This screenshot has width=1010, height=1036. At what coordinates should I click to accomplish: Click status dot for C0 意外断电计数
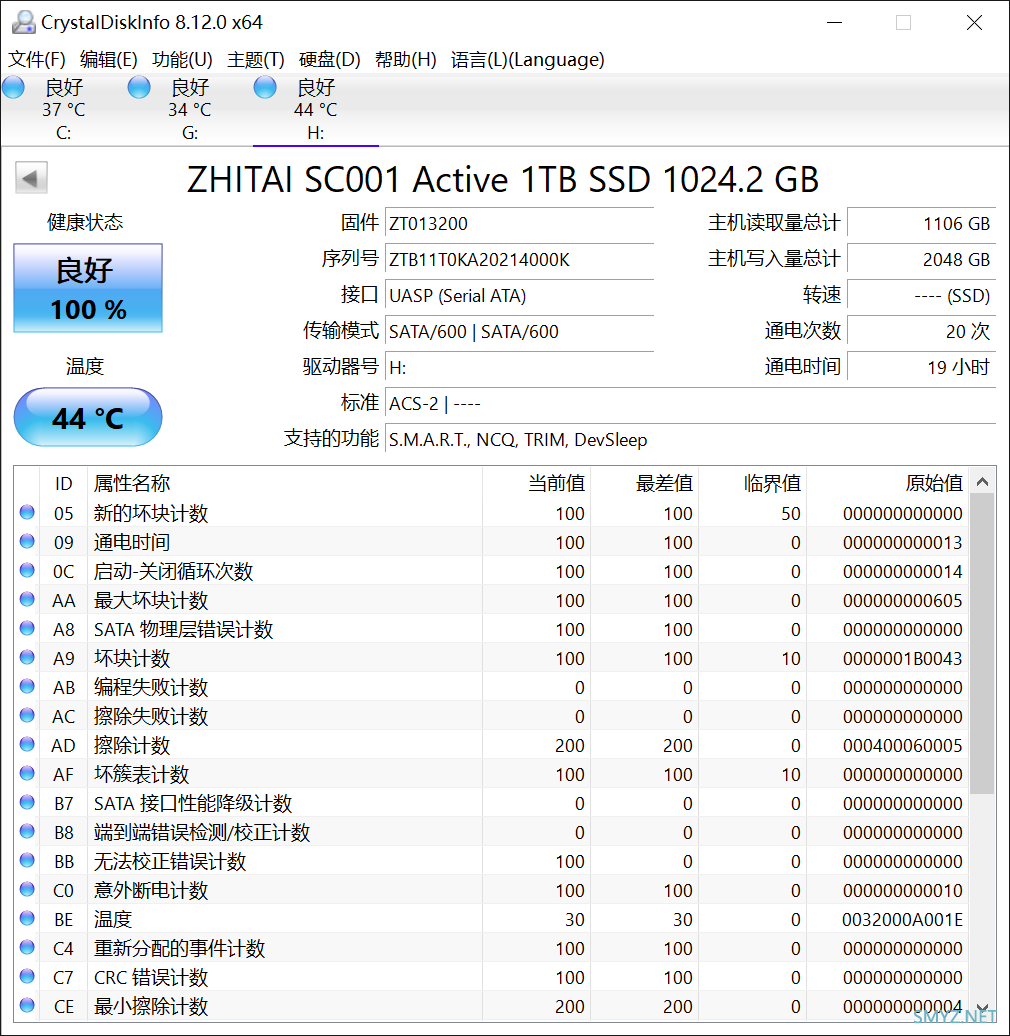[27, 889]
